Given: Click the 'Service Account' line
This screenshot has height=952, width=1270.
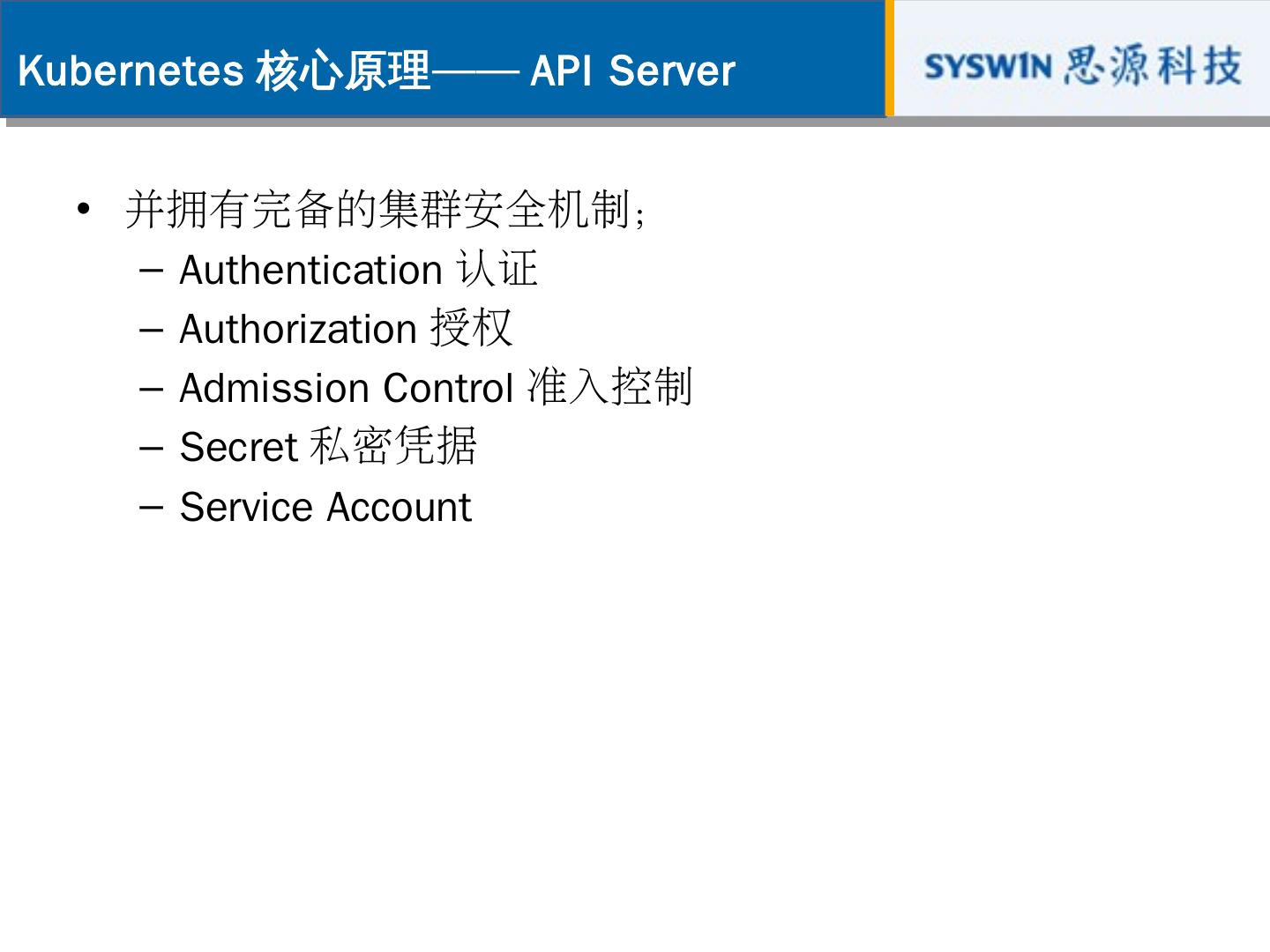Looking at the screenshot, I should (325, 507).
